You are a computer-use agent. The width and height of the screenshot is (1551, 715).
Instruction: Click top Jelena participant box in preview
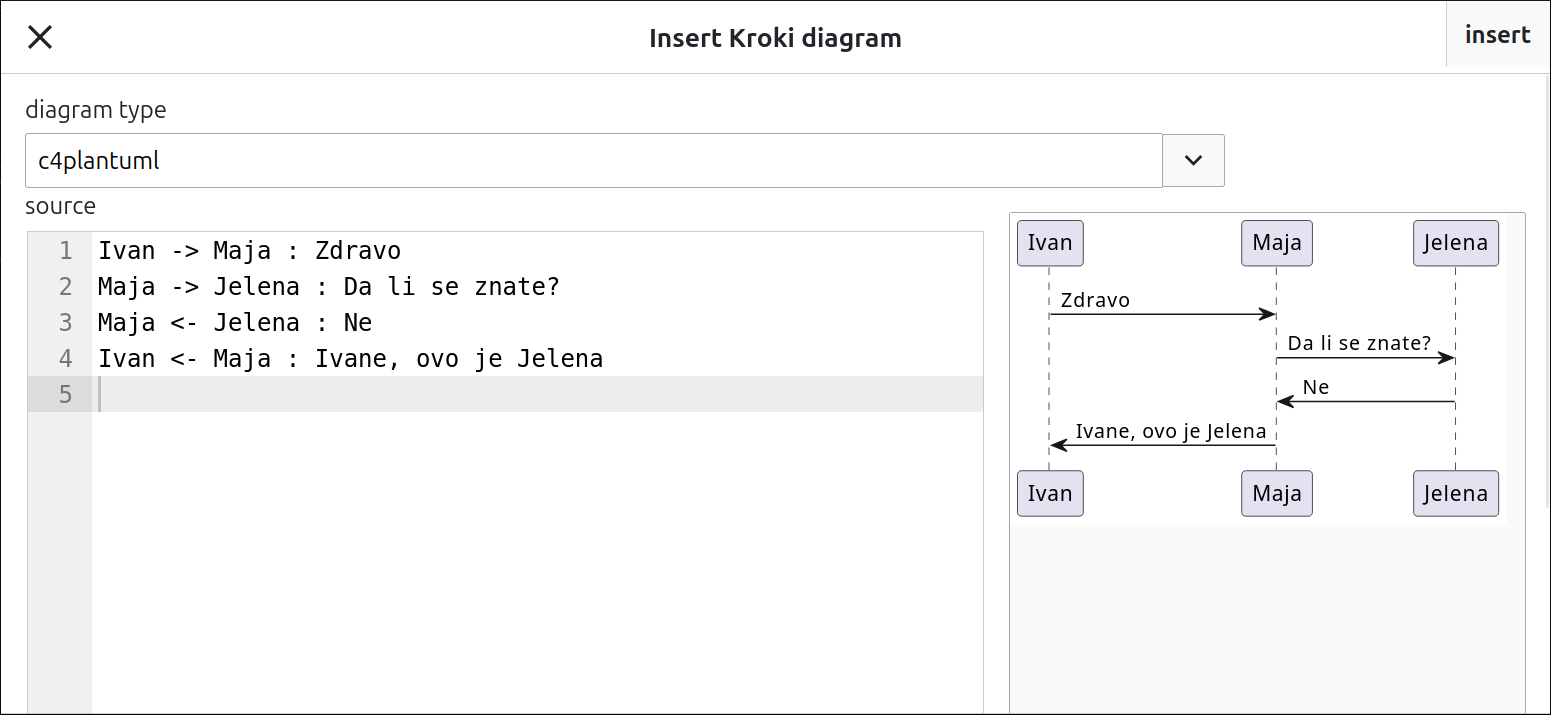point(1456,243)
